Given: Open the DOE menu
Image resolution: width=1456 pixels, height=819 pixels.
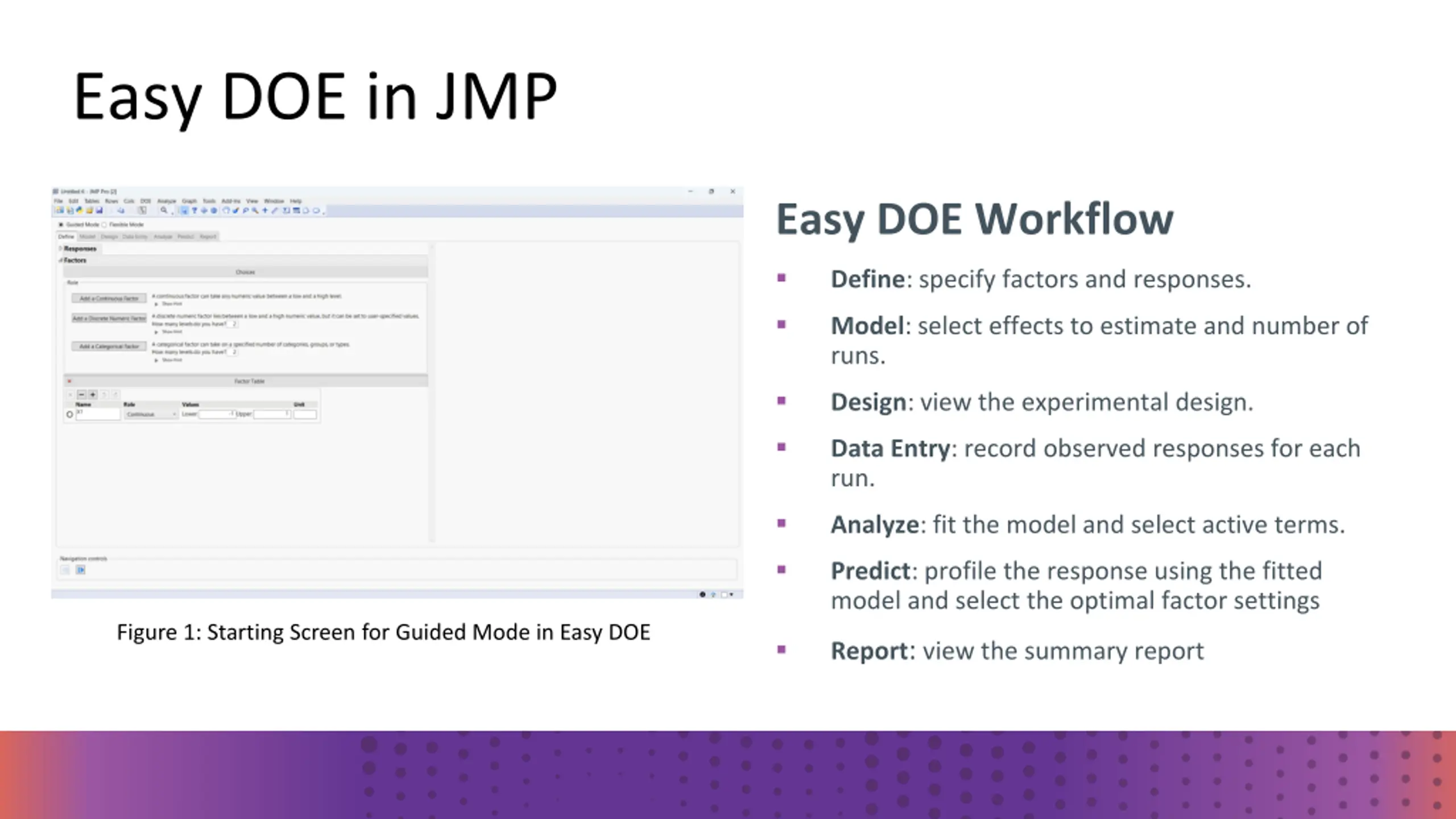Looking at the screenshot, I should (146, 201).
